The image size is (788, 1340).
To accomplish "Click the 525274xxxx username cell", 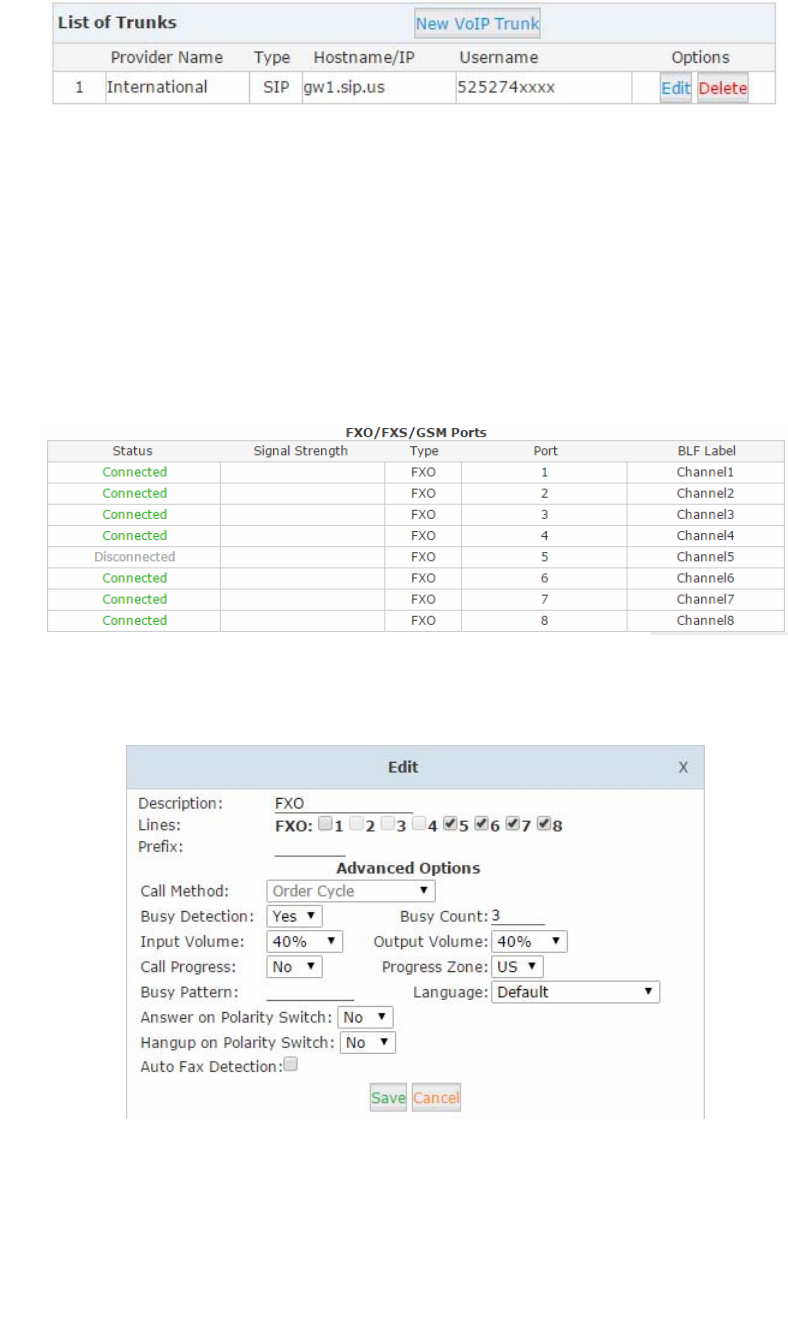I will click(x=543, y=88).
